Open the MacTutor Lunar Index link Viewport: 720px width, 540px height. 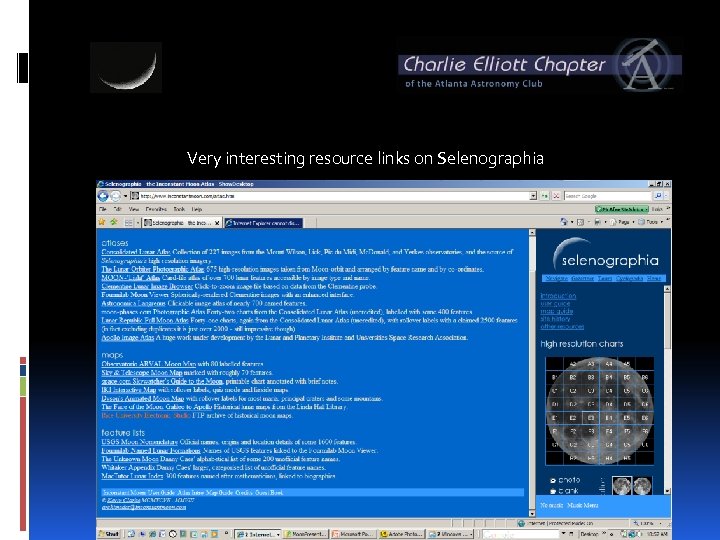(132, 476)
